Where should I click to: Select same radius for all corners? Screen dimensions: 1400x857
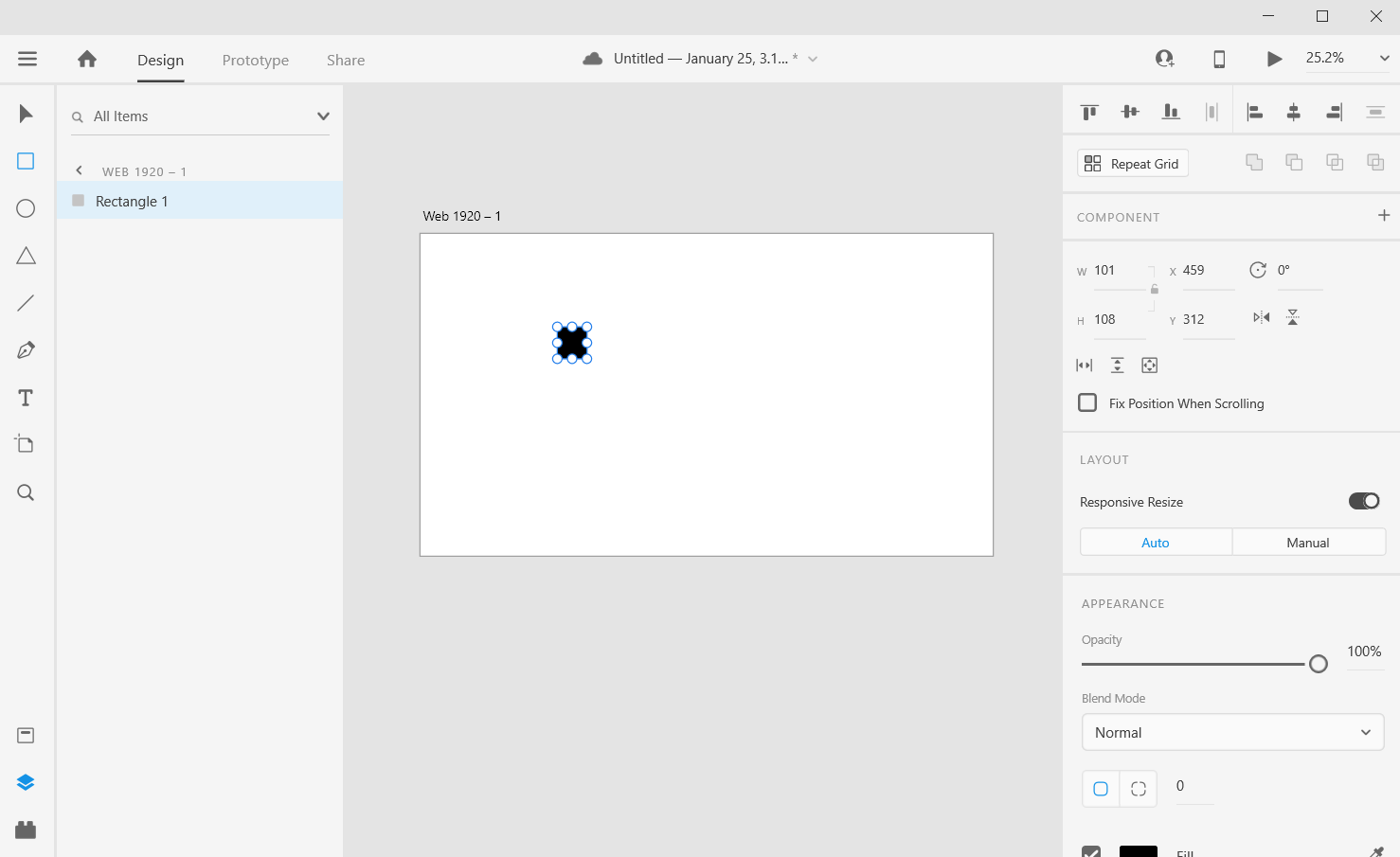pyautogui.click(x=1101, y=788)
